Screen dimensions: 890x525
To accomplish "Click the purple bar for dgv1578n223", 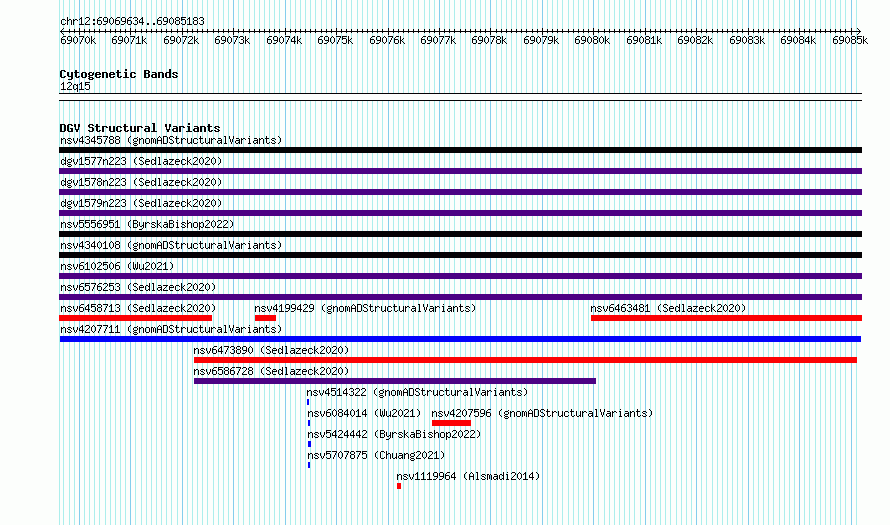I will [460, 192].
